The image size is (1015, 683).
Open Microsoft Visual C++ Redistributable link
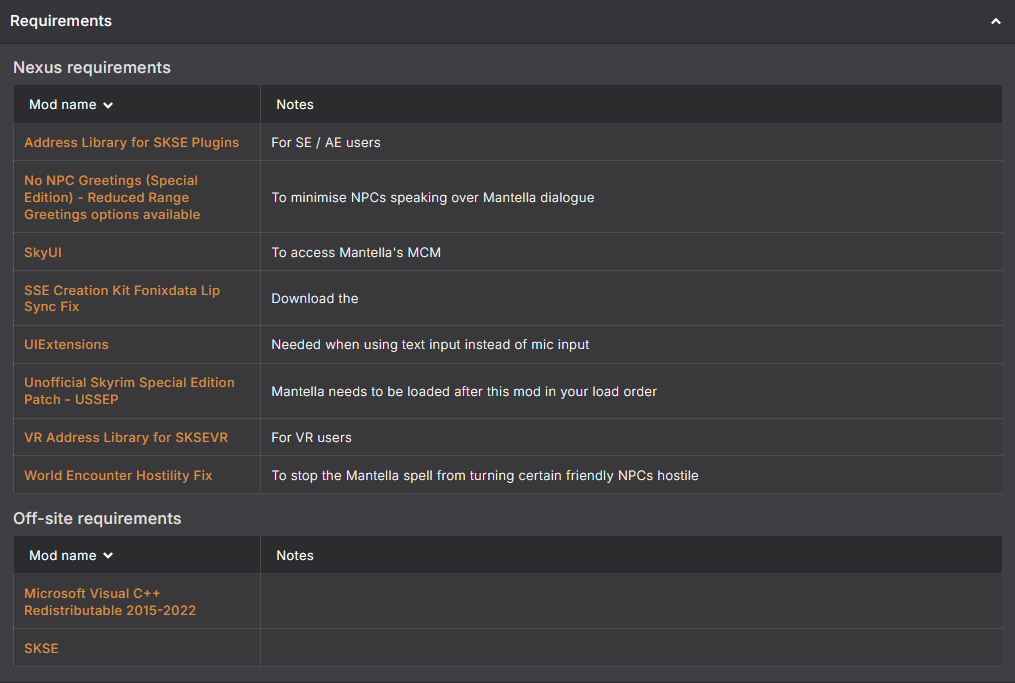[x=109, y=602]
